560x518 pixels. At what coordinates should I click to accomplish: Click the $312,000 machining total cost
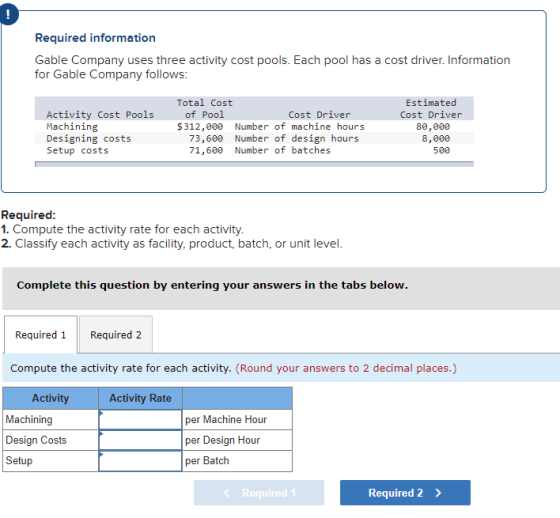[x=200, y=126]
